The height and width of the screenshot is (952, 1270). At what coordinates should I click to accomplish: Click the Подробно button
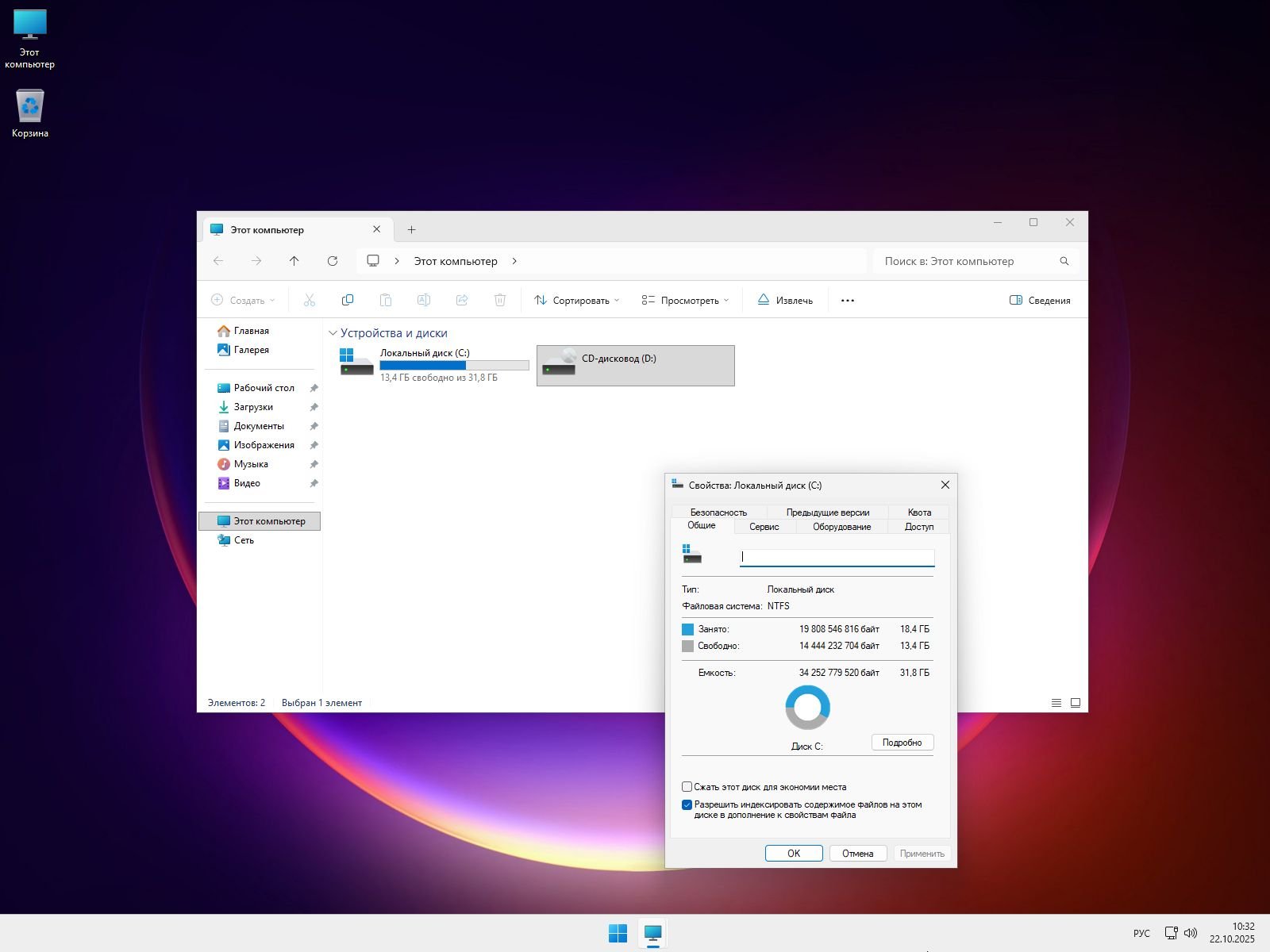902,743
